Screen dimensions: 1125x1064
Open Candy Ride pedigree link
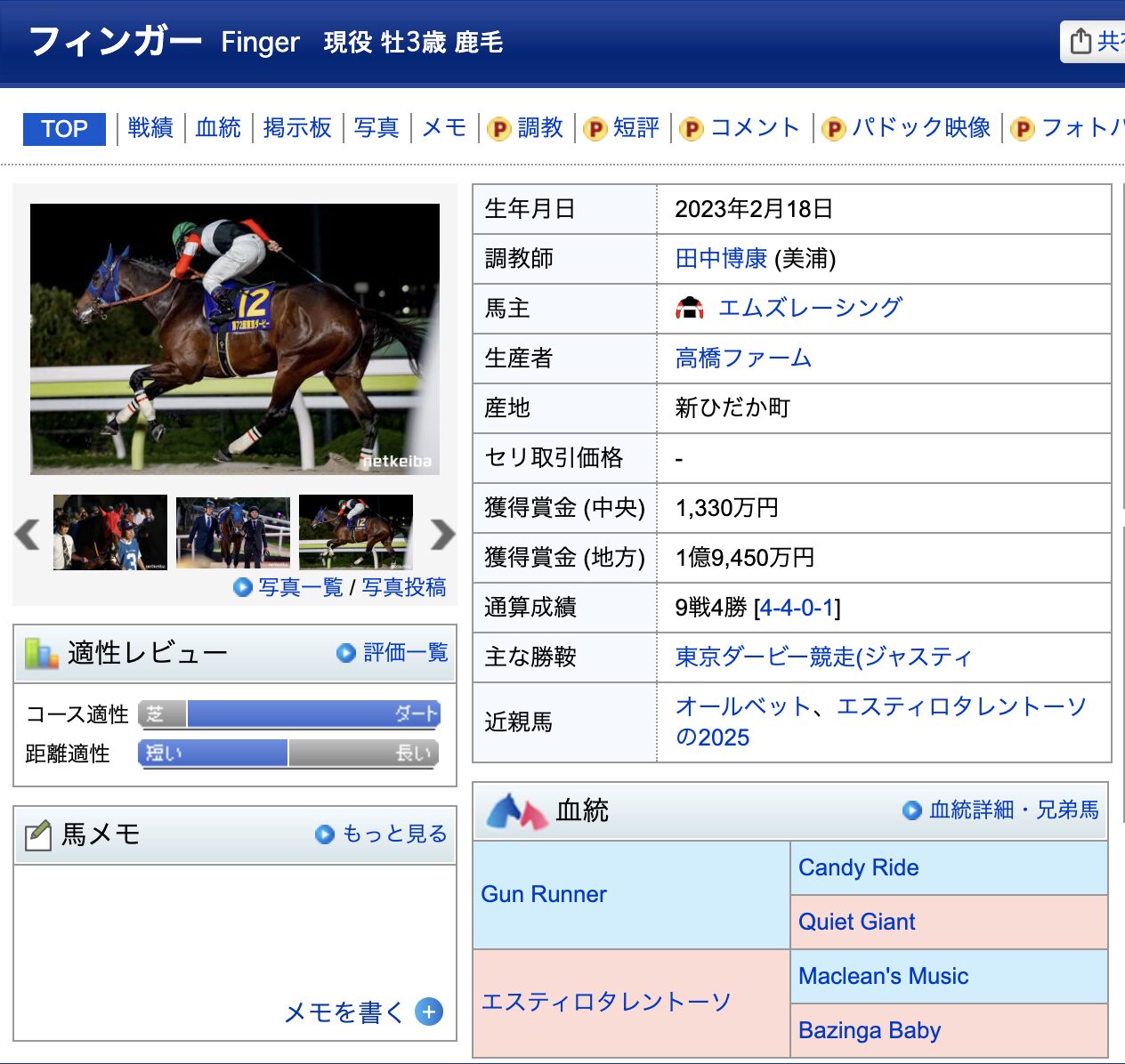tap(858, 867)
